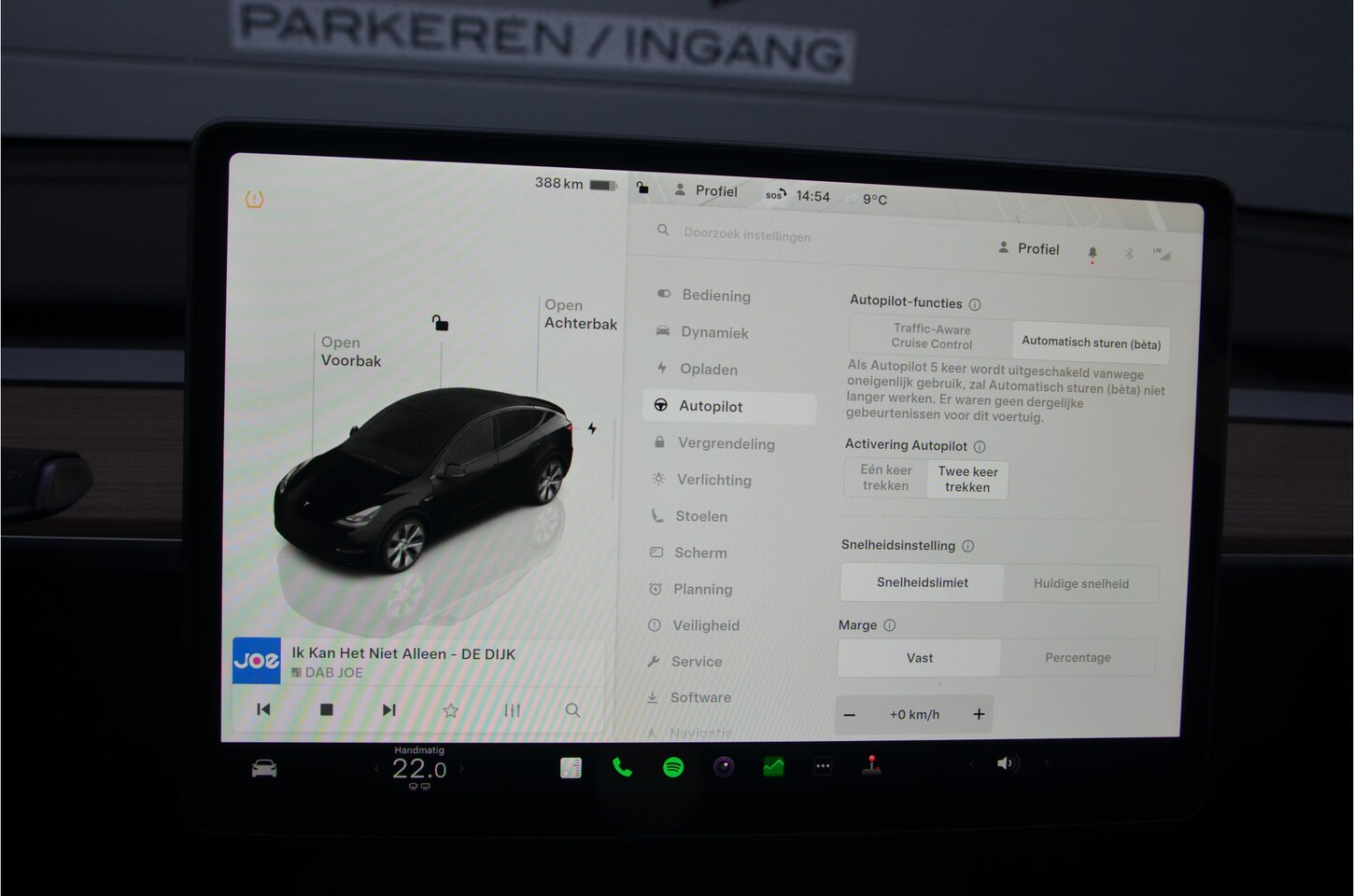Select Eén keer trekken activation option

click(x=885, y=478)
